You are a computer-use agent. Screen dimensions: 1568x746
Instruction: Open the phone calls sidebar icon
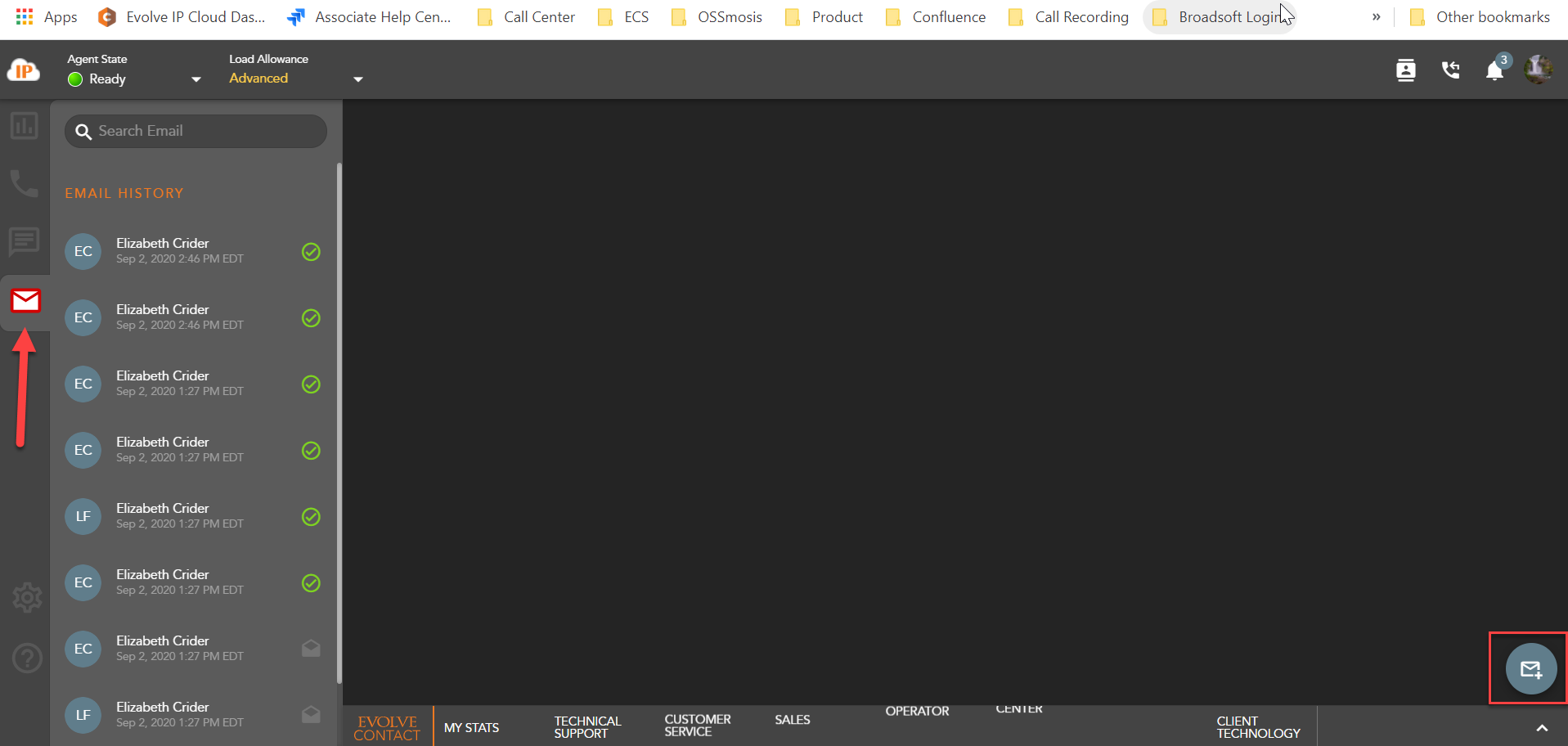point(24,183)
